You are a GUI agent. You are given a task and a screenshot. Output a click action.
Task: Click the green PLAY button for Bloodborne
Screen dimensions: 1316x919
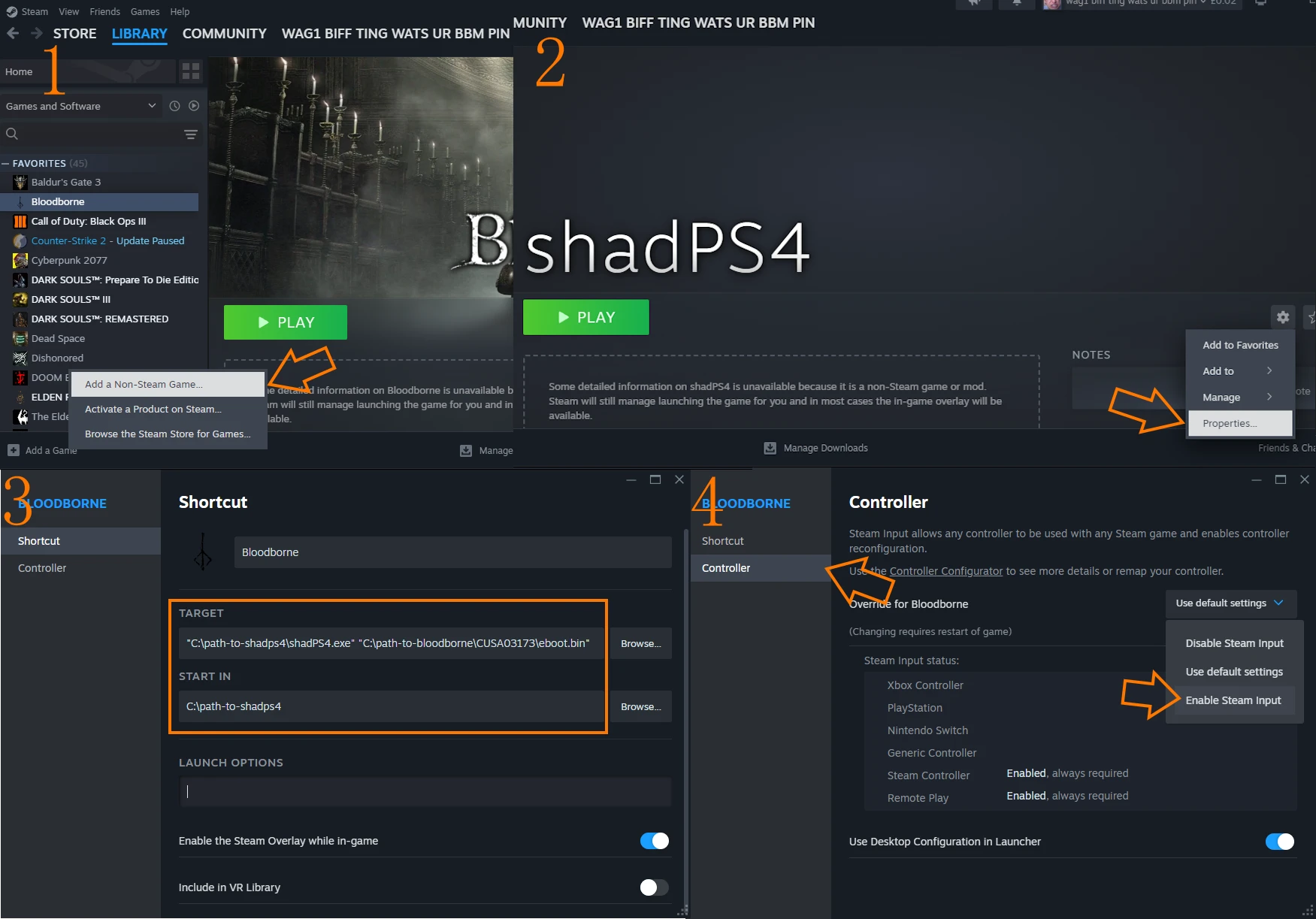286,322
